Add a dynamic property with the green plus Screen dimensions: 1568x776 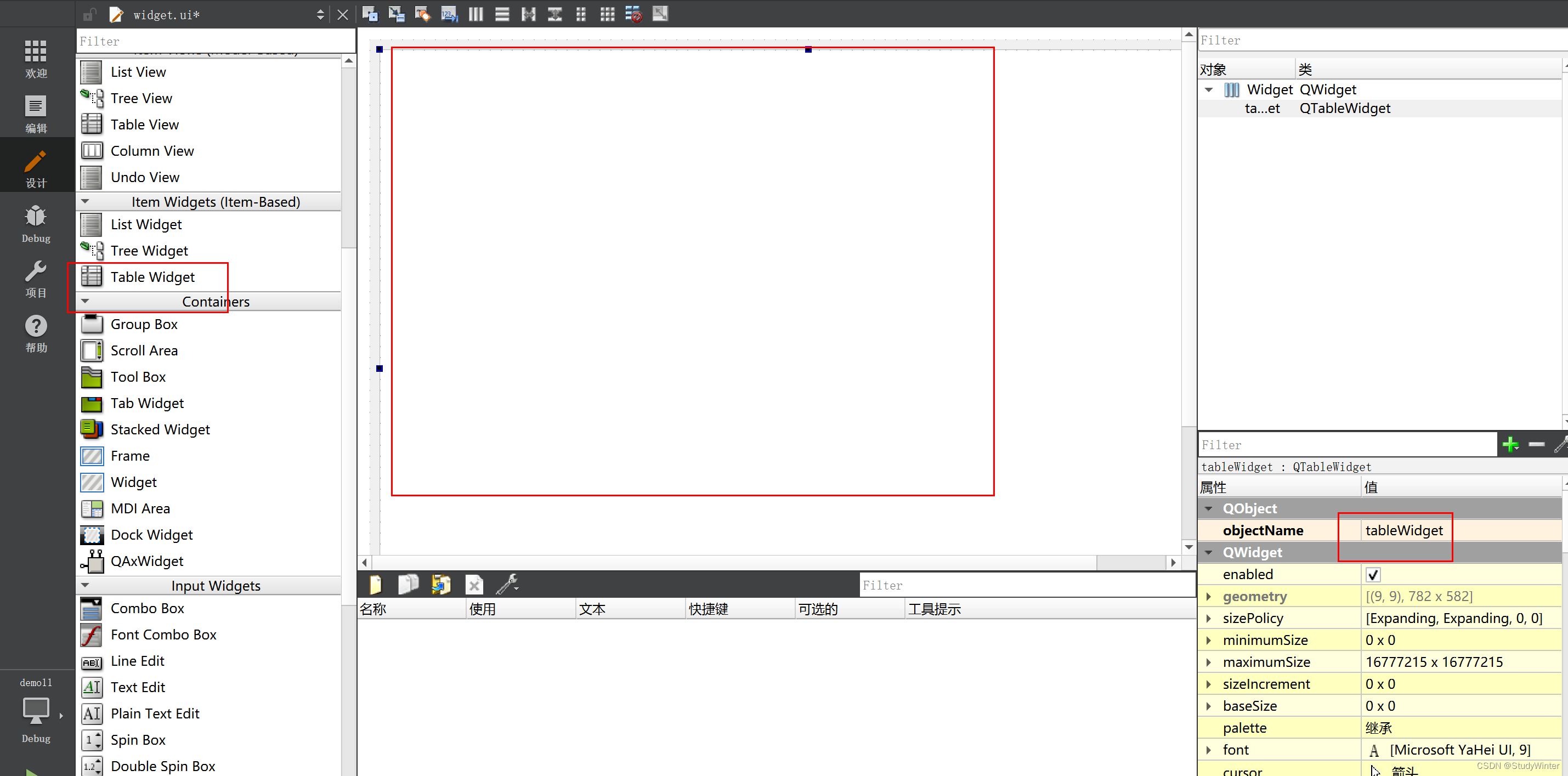click(x=1512, y=444)
